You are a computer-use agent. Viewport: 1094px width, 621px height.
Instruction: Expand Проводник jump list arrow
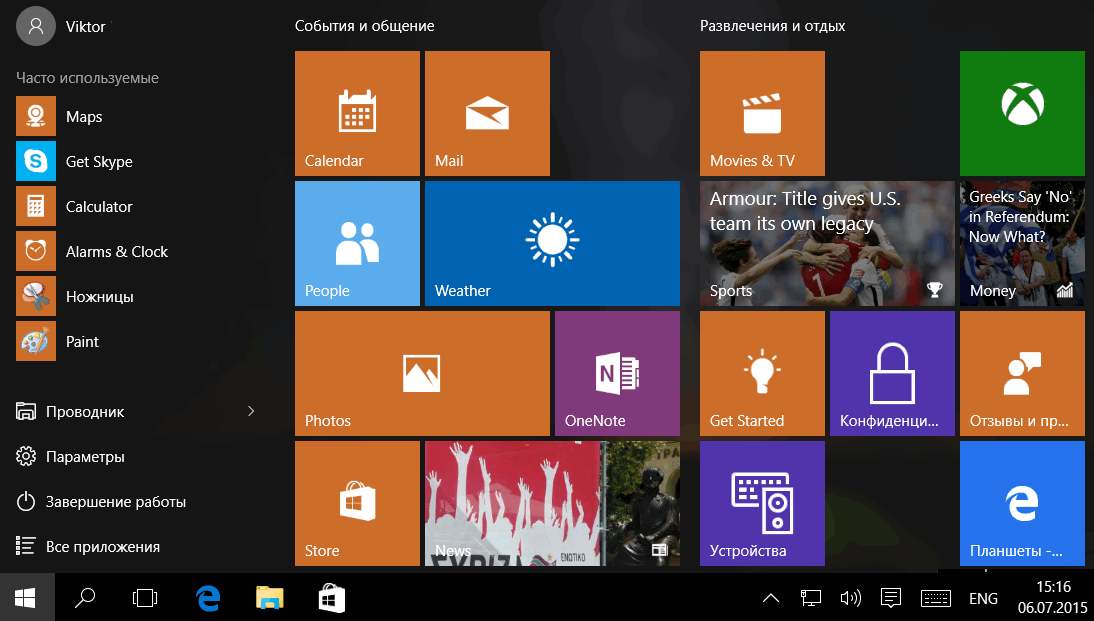[251, 411]
